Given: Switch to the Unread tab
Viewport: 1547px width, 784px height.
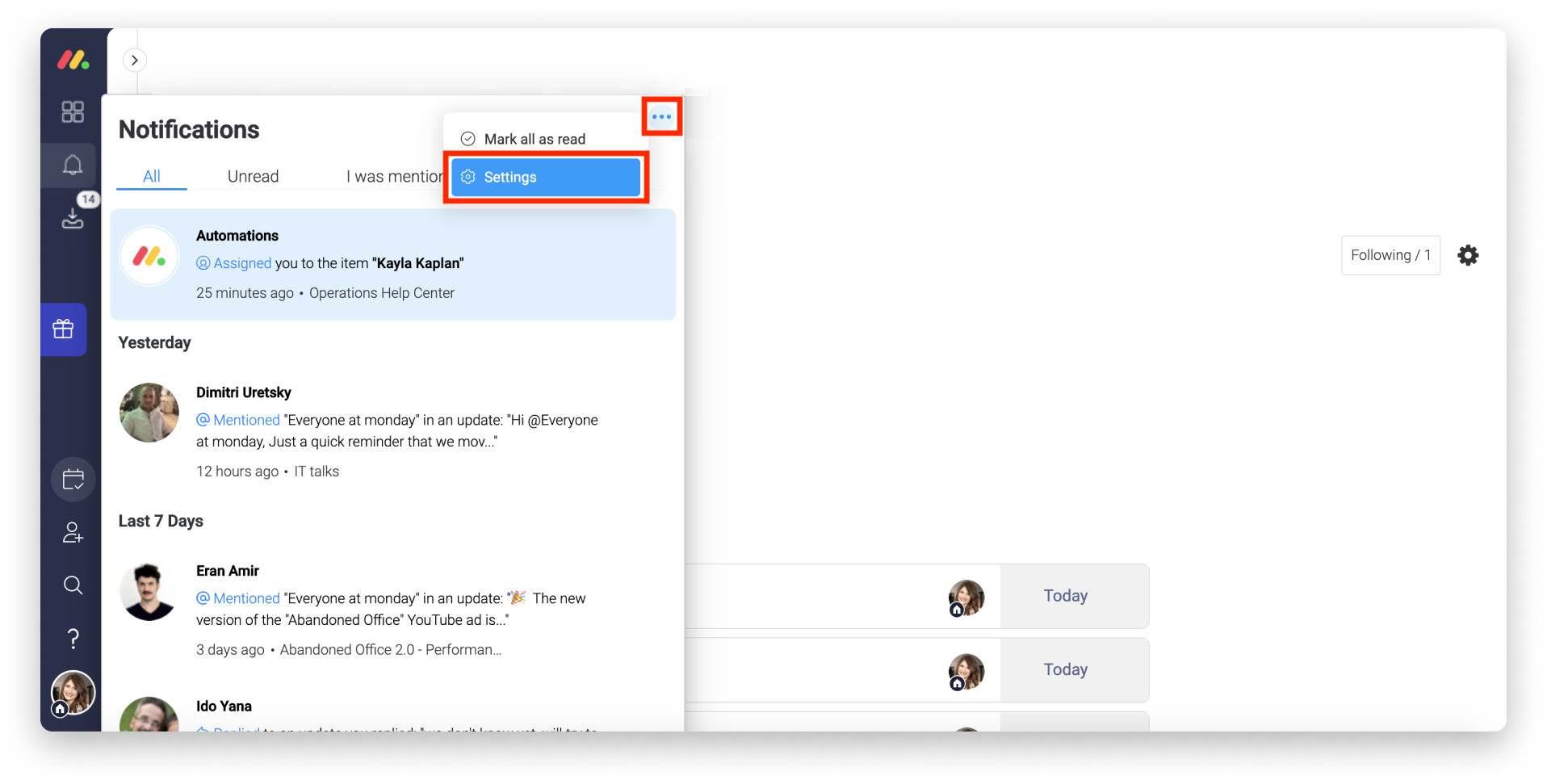Looking at the screenshot, I should point(253,176).
